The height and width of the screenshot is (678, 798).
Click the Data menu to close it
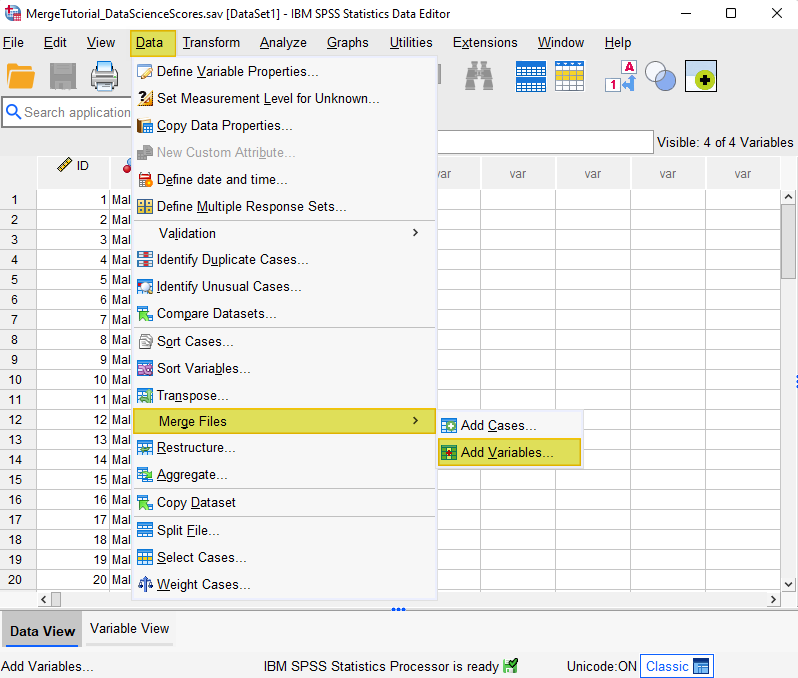tap(153, 43)
